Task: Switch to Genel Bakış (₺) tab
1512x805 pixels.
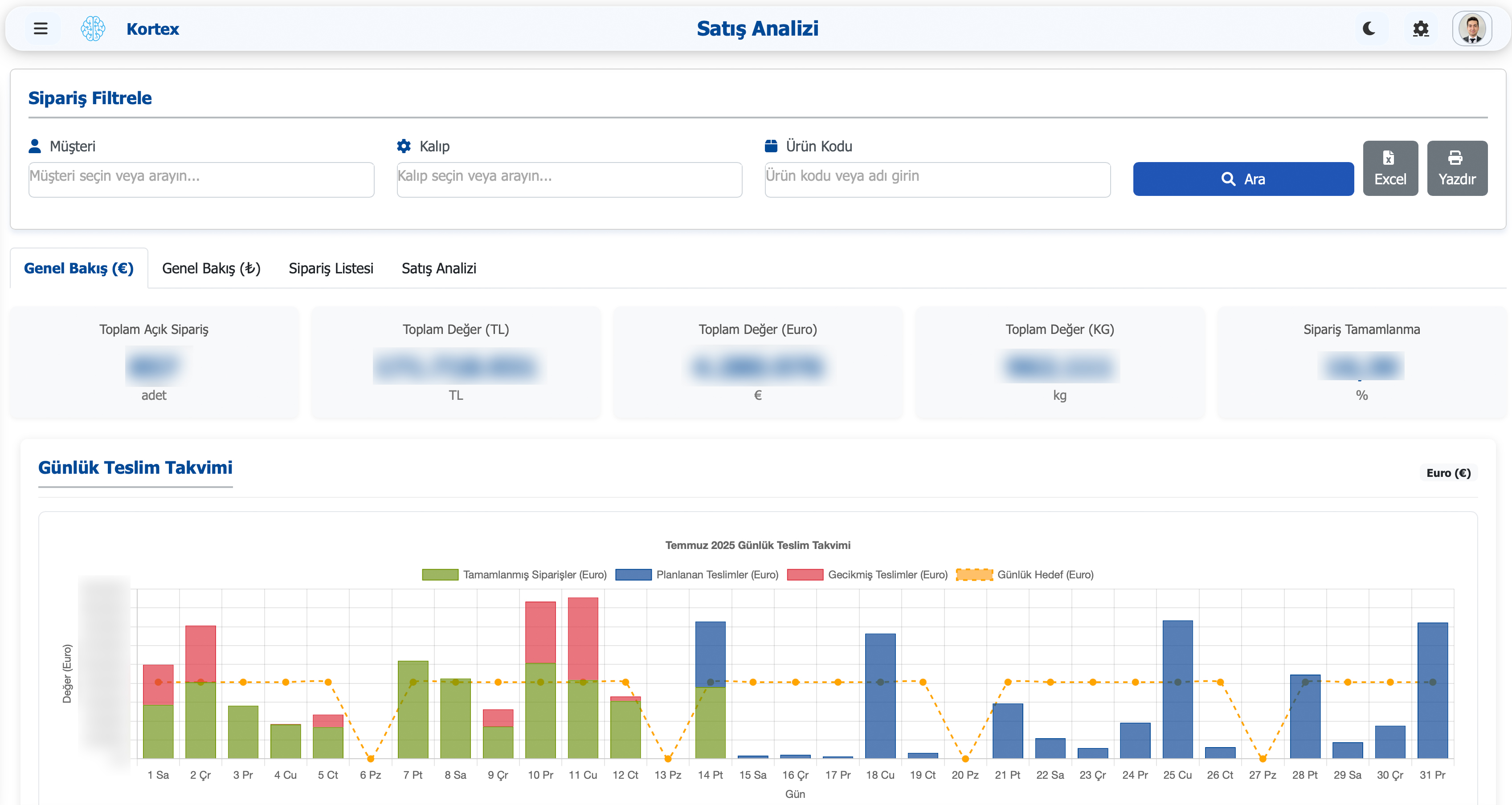Action: (x=211, y=268)
